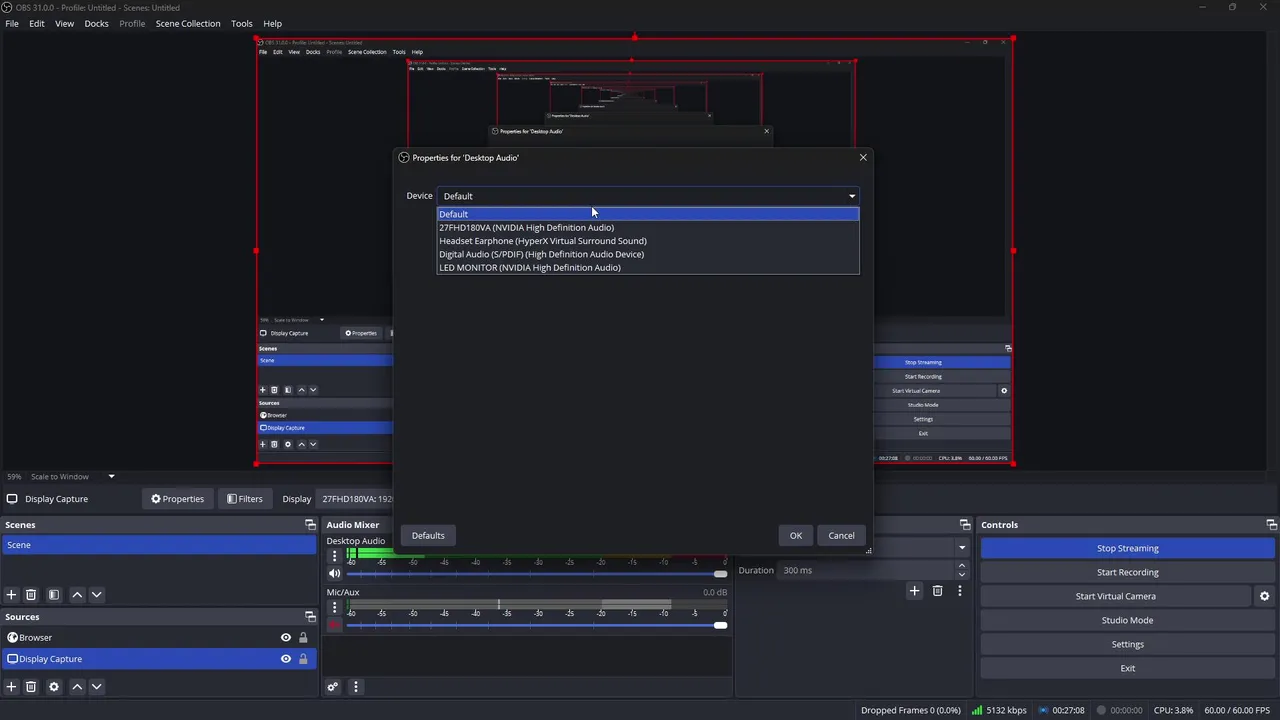
Task: Open the Tools menu
Action: click(242, 23)
